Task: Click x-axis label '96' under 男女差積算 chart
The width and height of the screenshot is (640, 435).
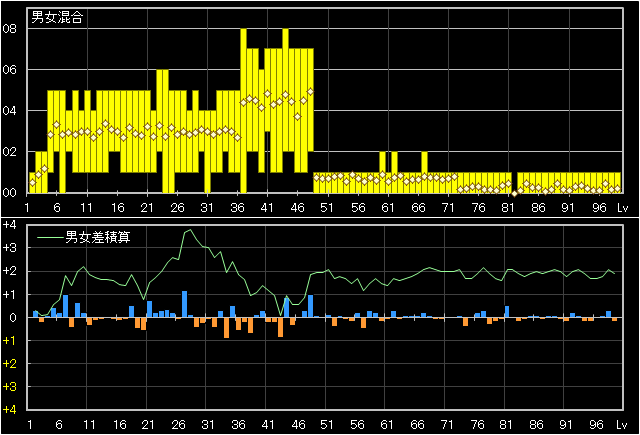Action: point(596,425)
